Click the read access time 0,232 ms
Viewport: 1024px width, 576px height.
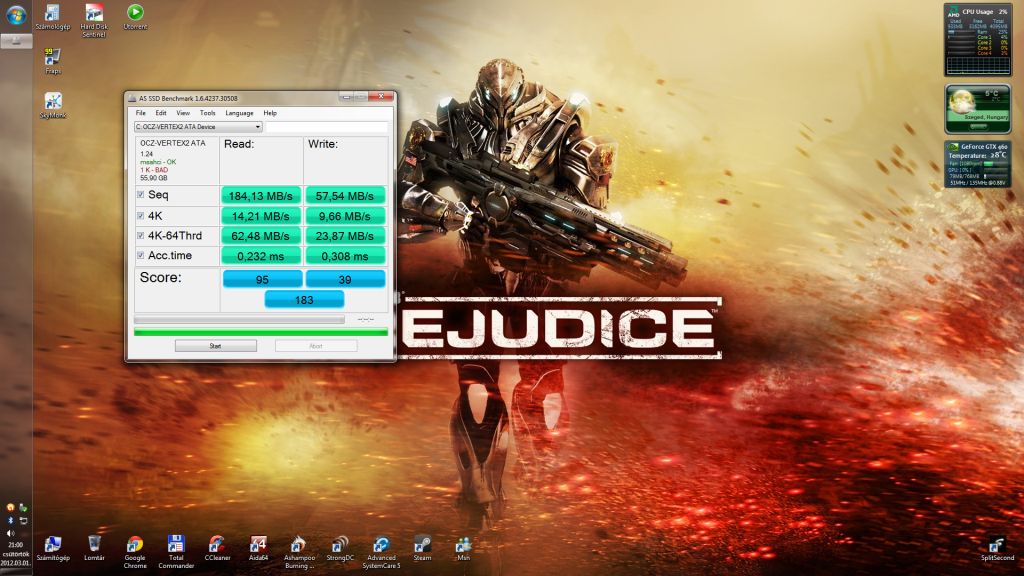point(261,256)
